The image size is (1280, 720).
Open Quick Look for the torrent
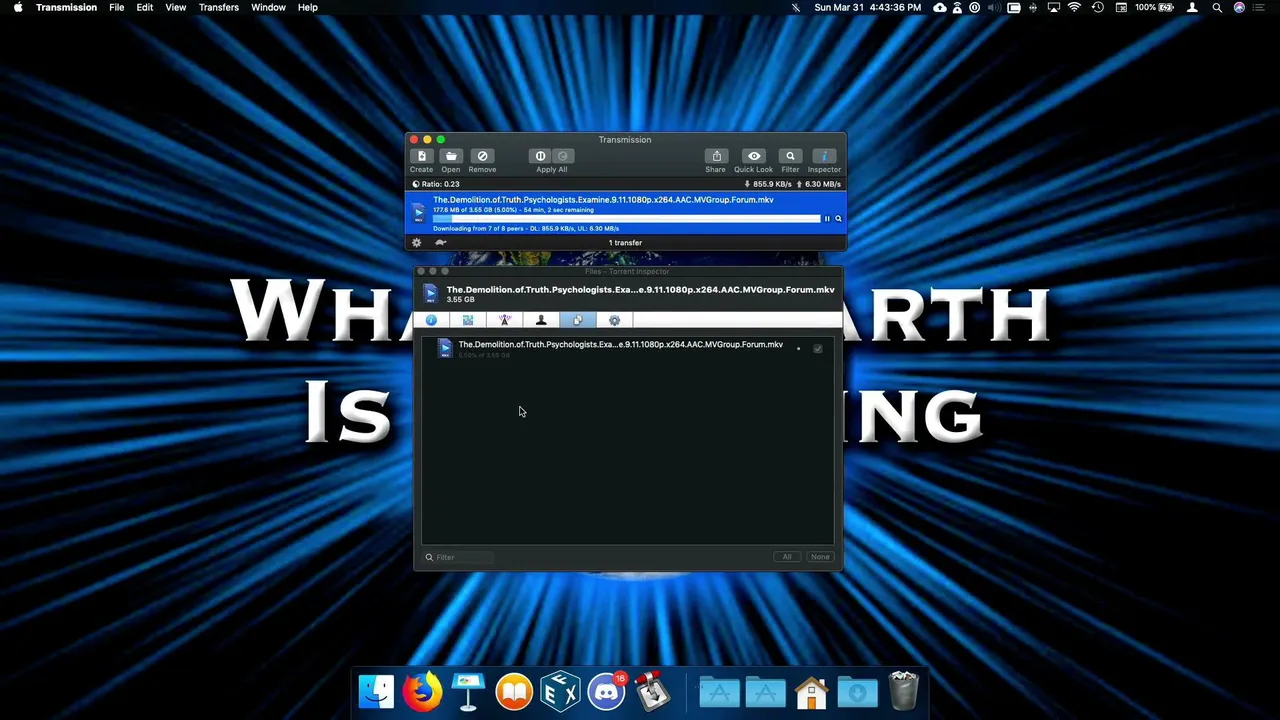click(x=754, y=156)
